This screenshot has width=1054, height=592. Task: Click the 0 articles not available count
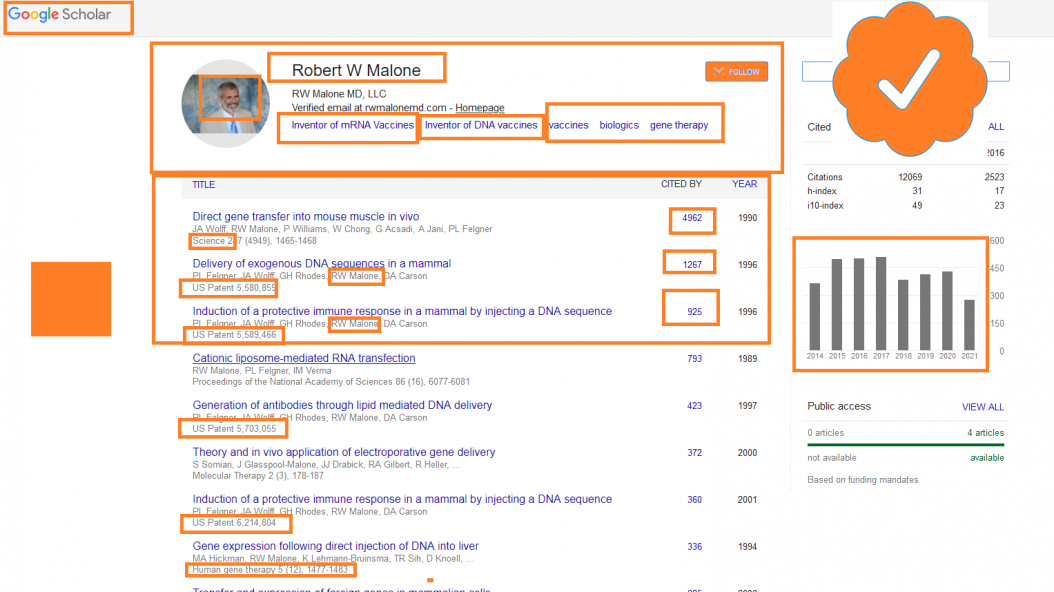click(x=825, y=433)
